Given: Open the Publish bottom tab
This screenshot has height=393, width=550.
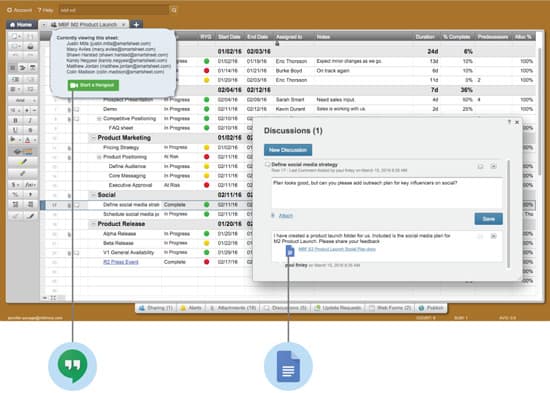Looking at the screenshot, I should pos(431,308).
